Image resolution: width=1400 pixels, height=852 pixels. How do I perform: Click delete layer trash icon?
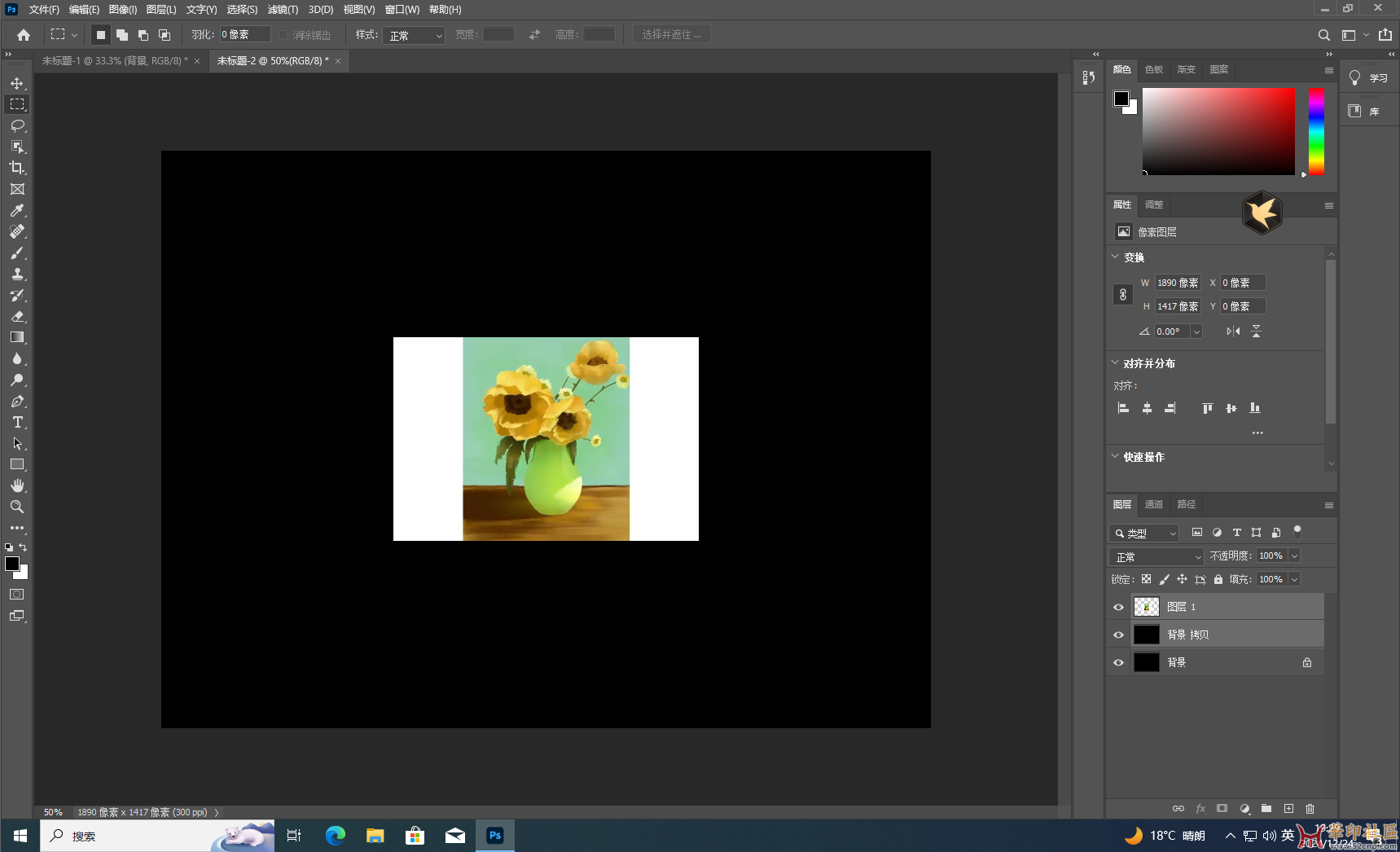(x=1310, y=809)
